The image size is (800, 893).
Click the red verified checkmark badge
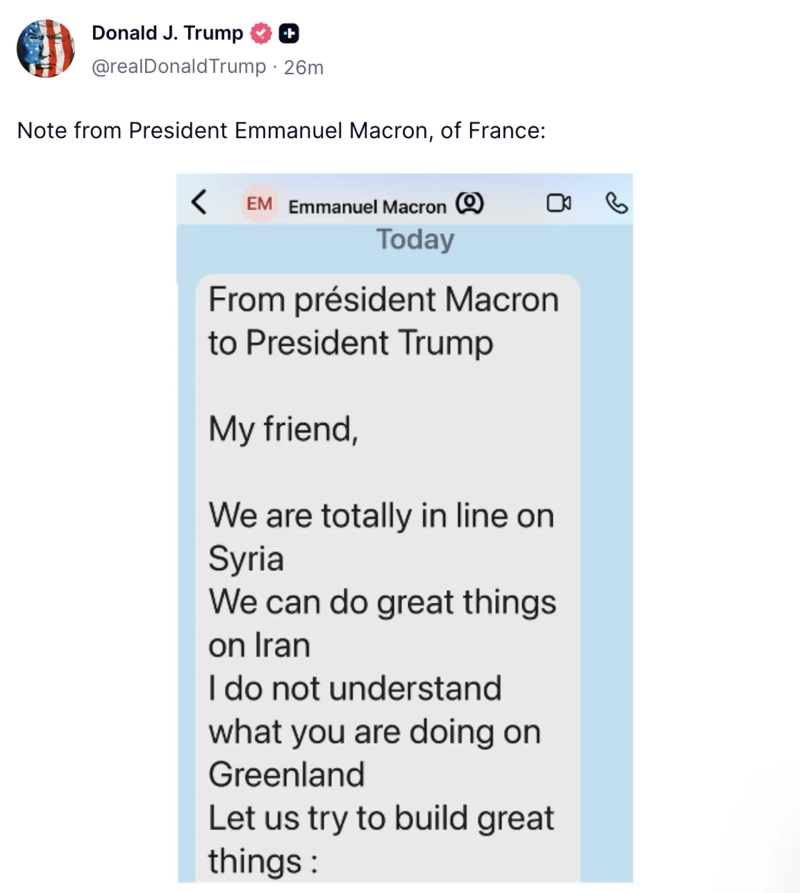[261, 34]
